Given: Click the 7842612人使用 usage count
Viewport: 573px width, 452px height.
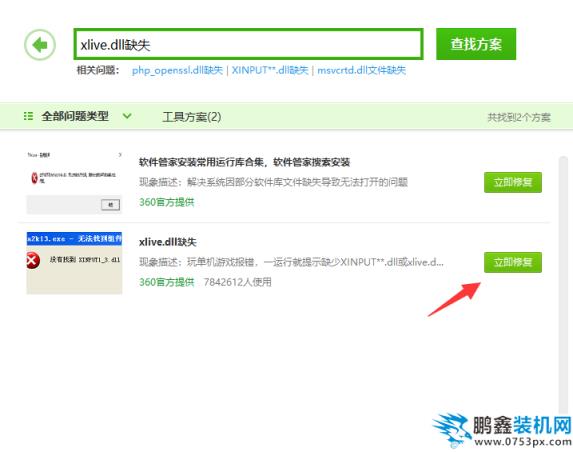Looking at the screenshot, I should pos(238,282).
